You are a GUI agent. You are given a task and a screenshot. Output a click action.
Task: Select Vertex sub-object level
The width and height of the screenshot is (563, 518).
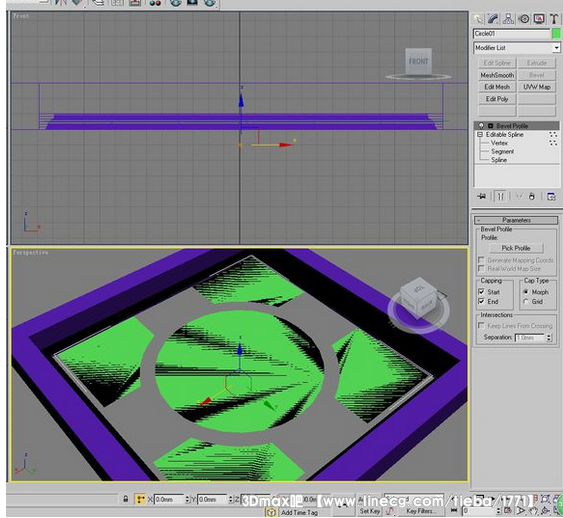point(499,143)
